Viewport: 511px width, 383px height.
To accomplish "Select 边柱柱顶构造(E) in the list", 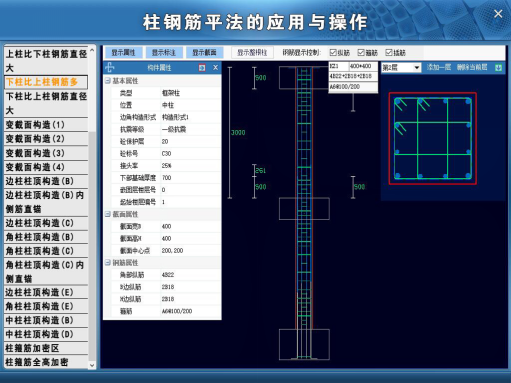I will click(46, 292).
